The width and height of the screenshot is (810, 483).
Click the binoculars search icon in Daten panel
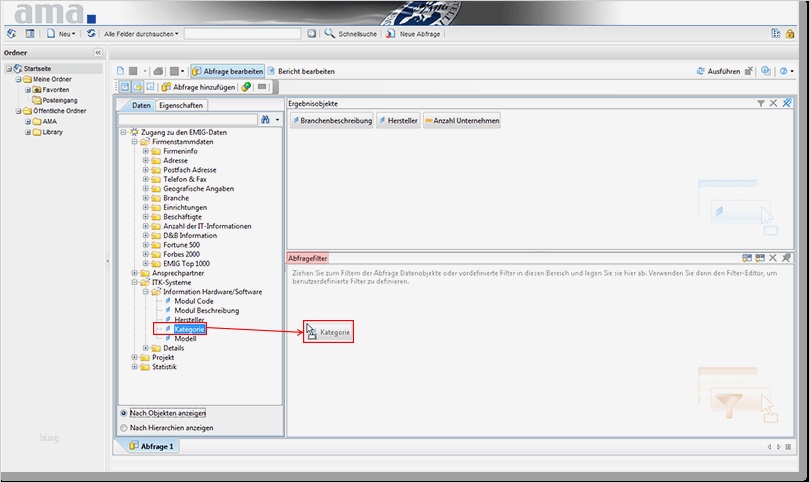pyautogui.click(x=265, y=119)
